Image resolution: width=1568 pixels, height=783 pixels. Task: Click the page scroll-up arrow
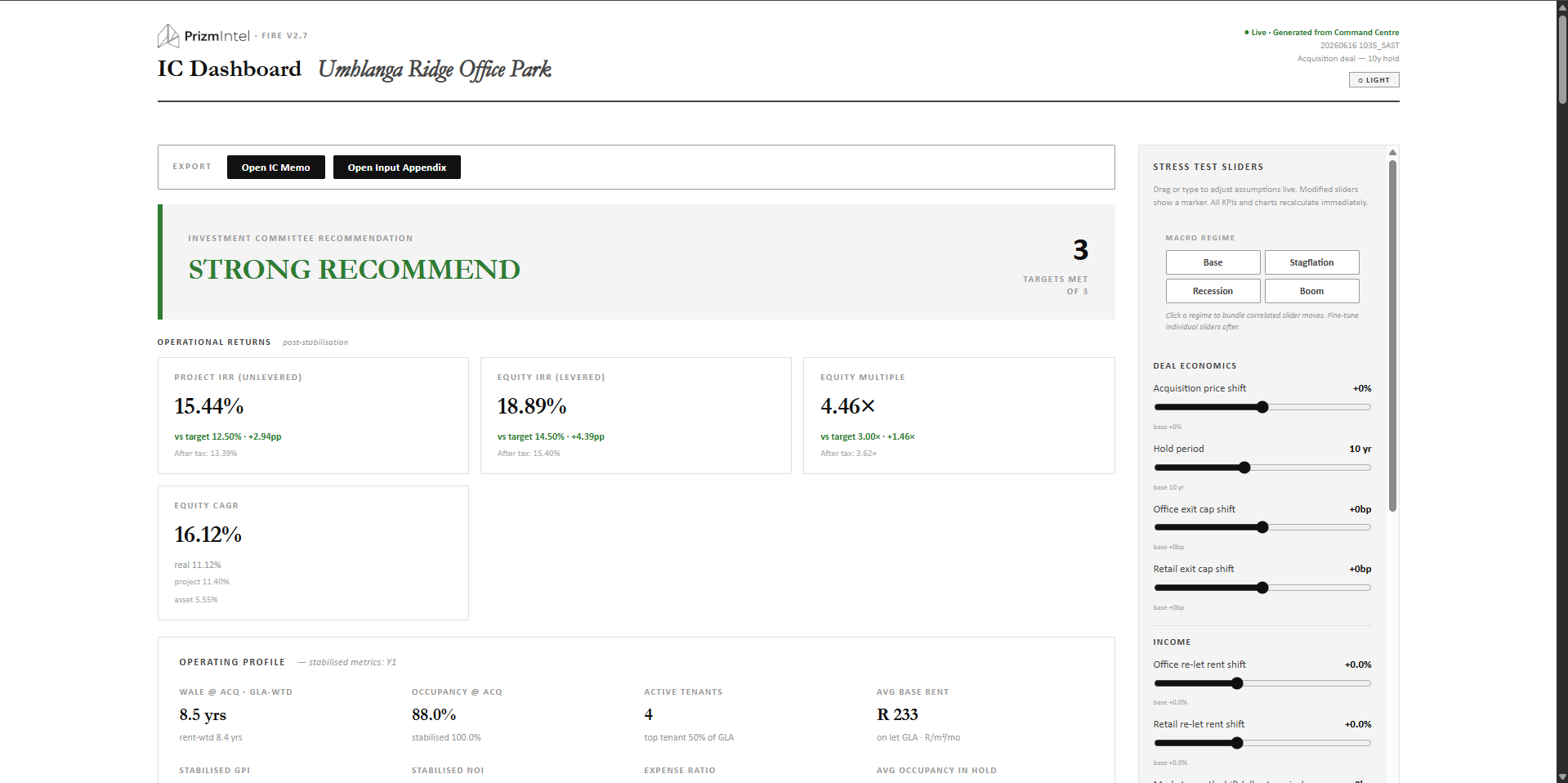[x=1562, y=7]
